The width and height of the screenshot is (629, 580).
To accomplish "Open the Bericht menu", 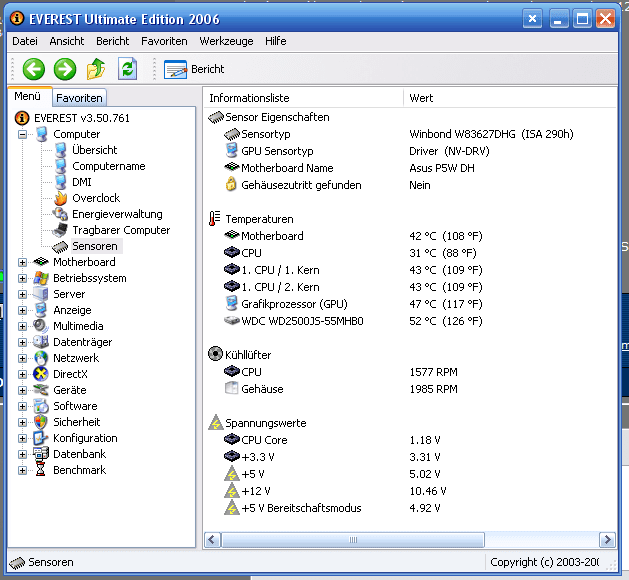I will (112, 41).
